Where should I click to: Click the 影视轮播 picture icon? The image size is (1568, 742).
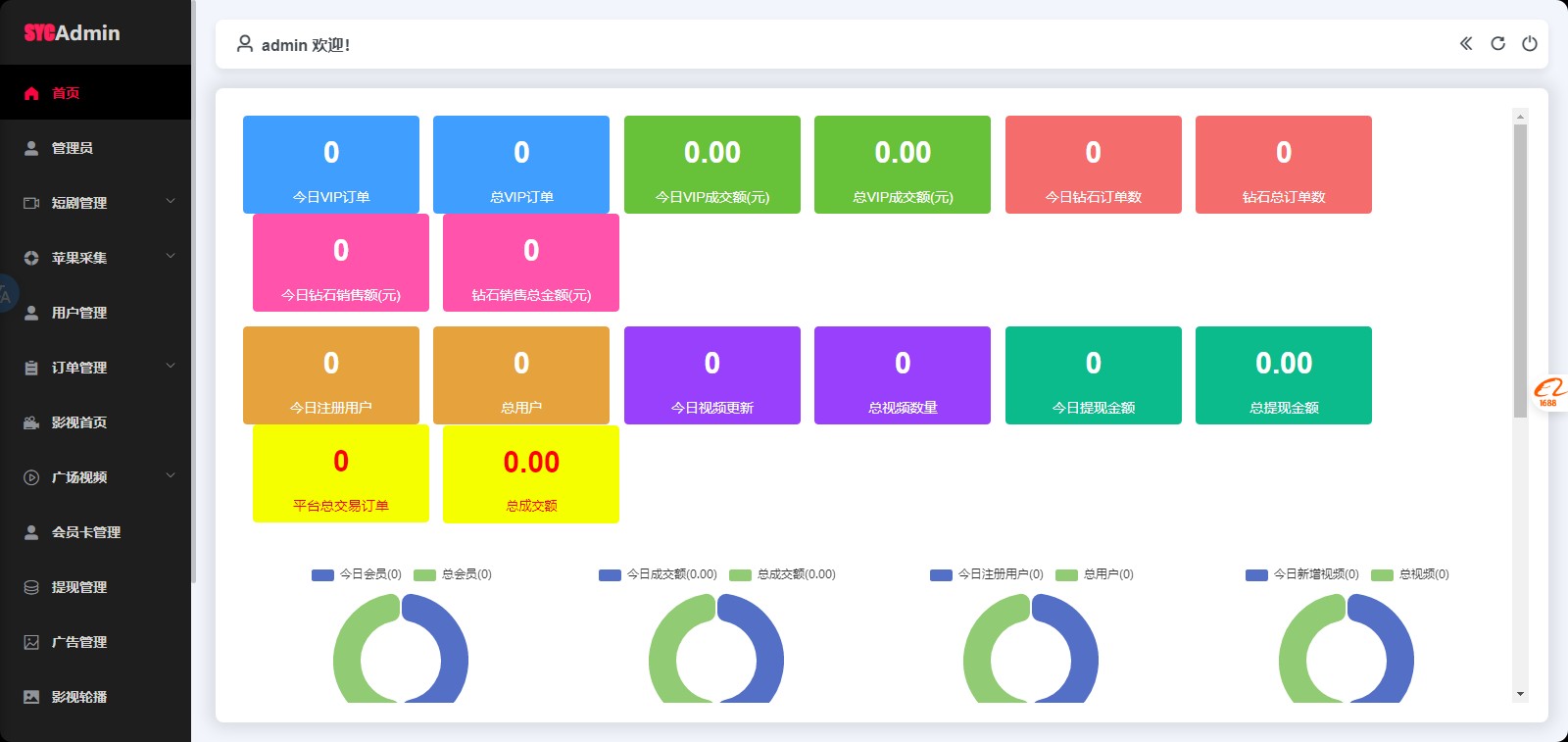click(31, 697)
